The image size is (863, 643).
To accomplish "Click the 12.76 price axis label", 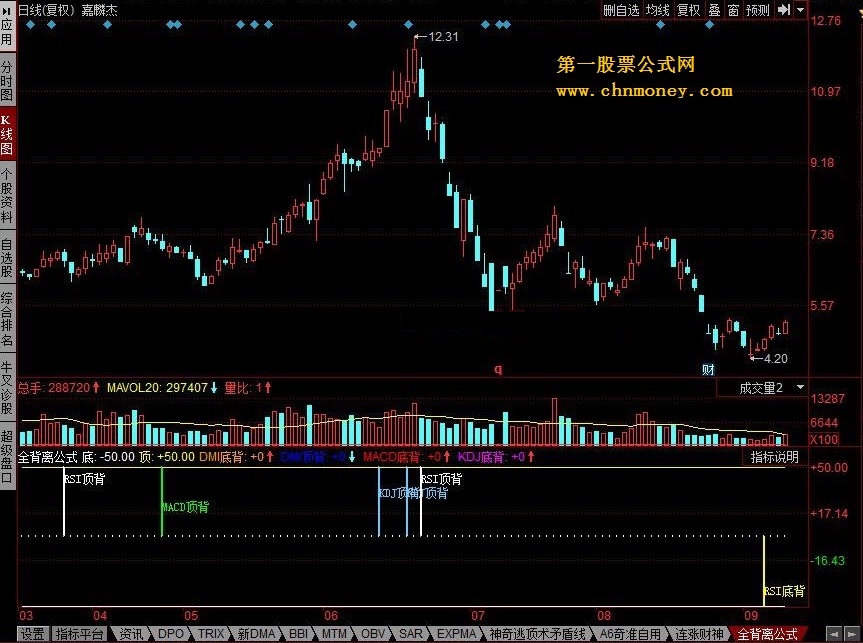I will pos(826,20).
